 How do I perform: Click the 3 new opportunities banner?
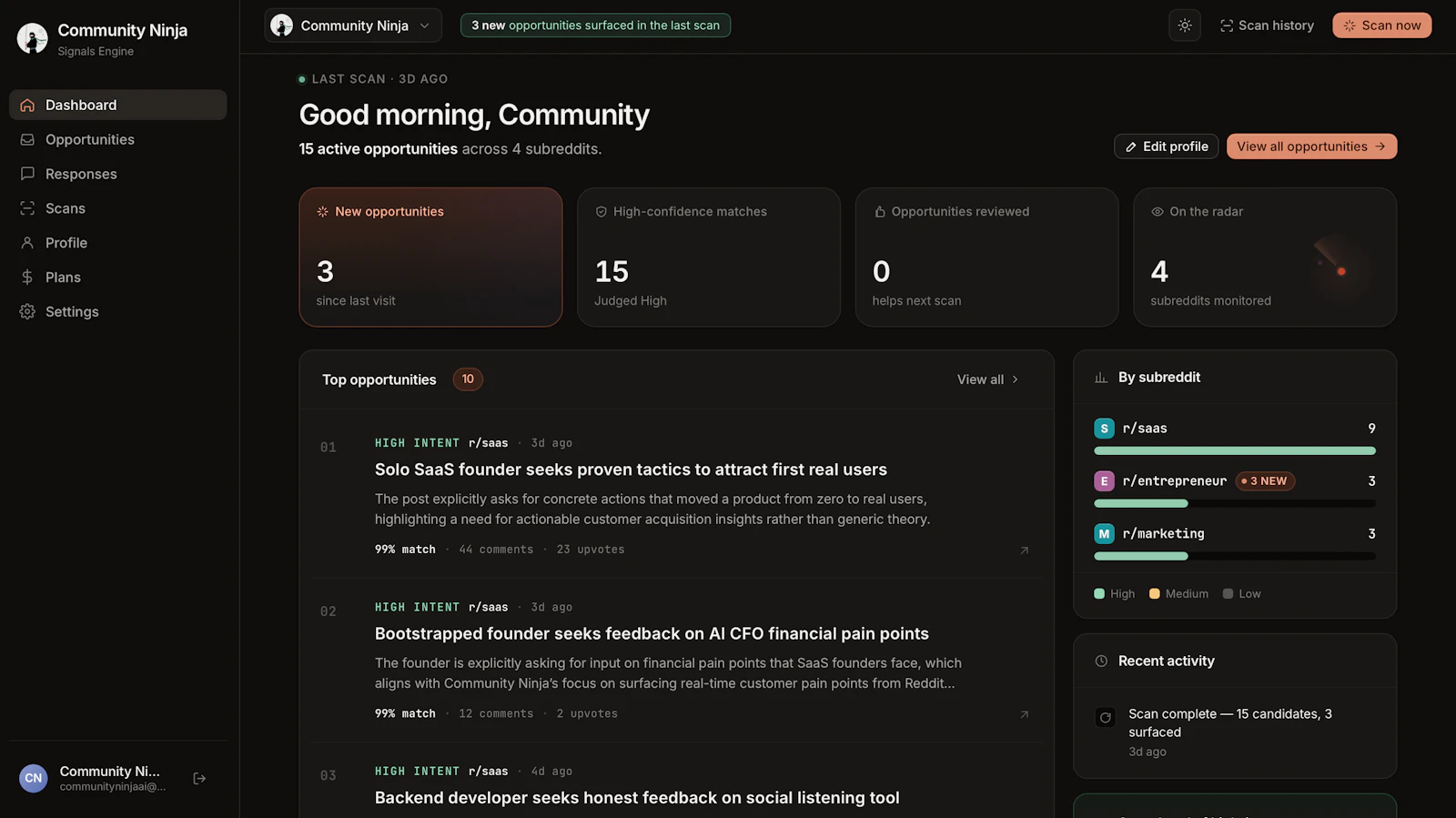point(595,25)
